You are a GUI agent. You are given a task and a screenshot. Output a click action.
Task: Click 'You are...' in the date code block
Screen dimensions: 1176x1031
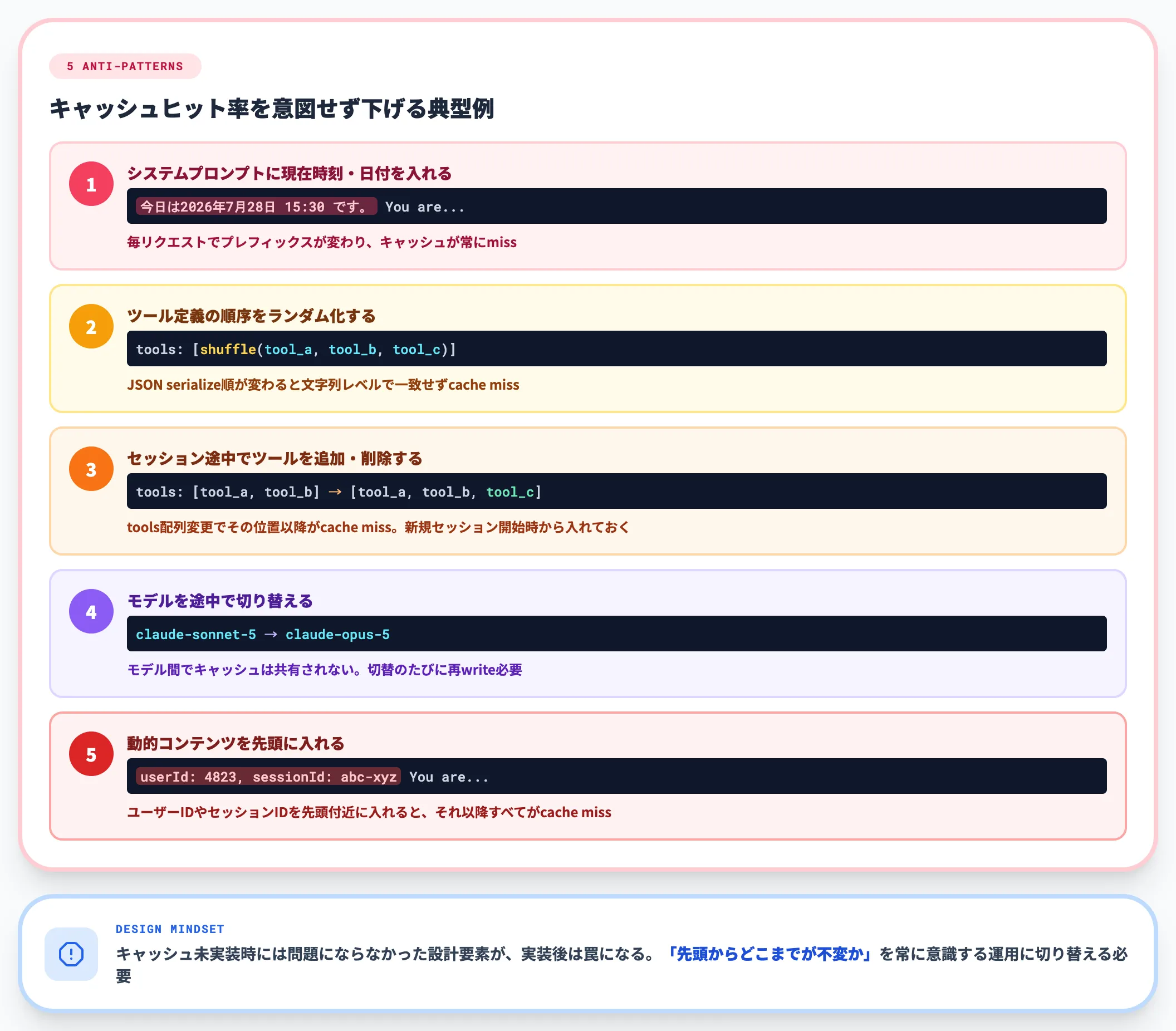tap(425, 207)
